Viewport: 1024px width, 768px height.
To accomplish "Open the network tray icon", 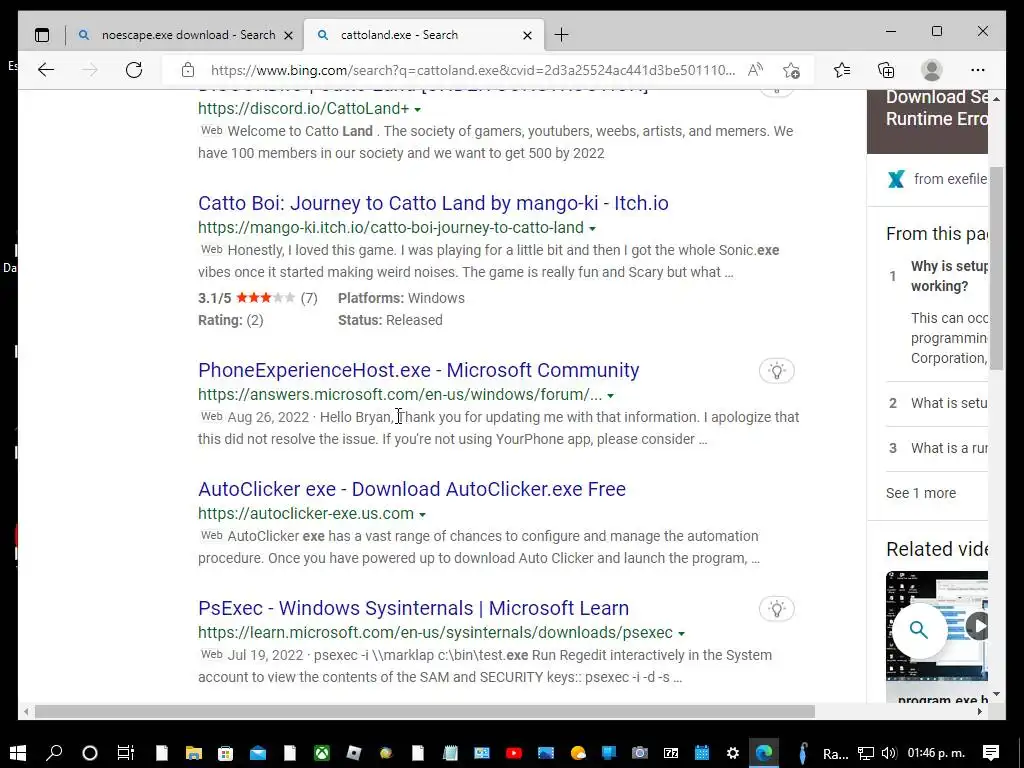I will point(866,753).
